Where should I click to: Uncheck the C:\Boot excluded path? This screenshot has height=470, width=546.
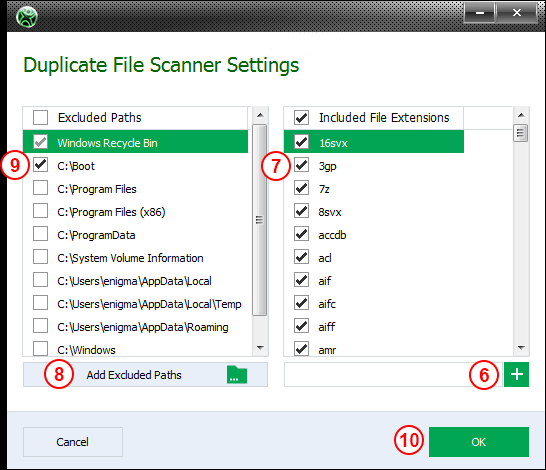[x=40, y=164]
